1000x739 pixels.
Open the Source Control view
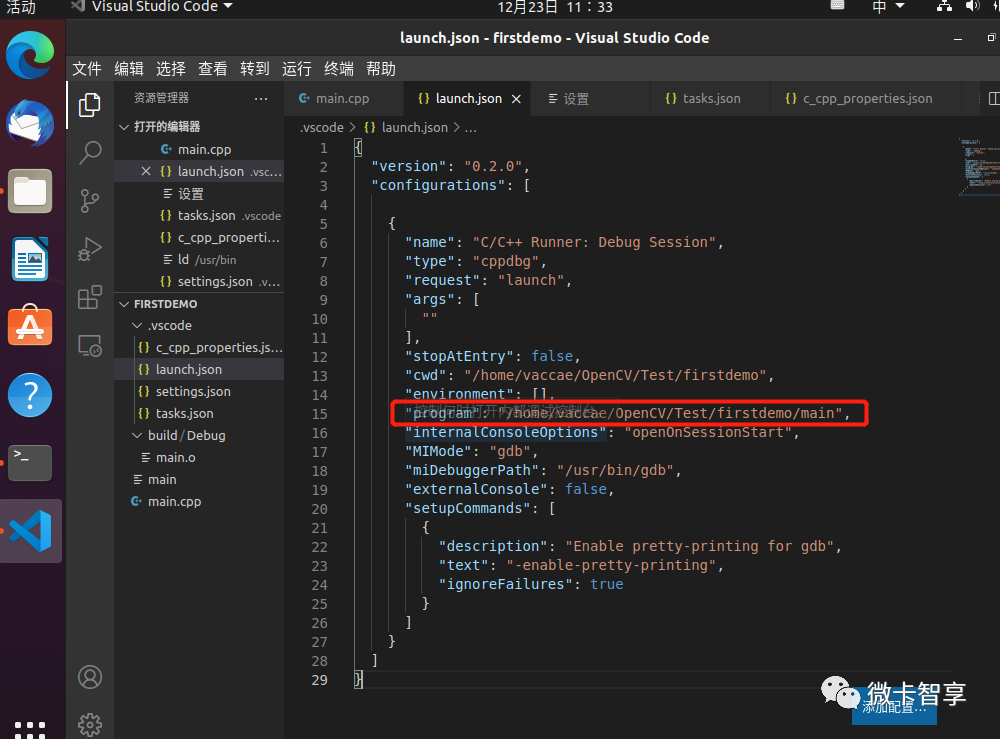tap(89, 200)
